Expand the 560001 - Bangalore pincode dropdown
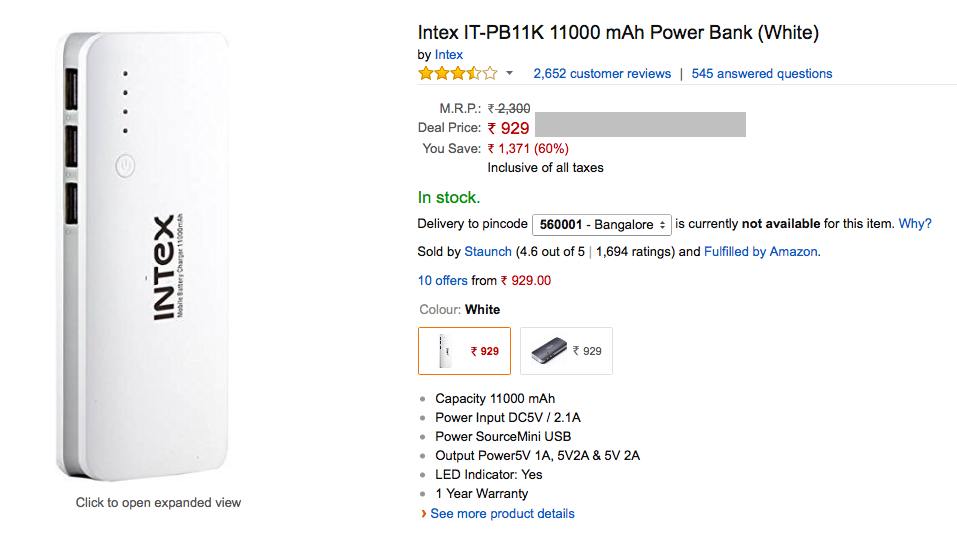The height and width of the screenshot is (535, 957). point(601,224)
